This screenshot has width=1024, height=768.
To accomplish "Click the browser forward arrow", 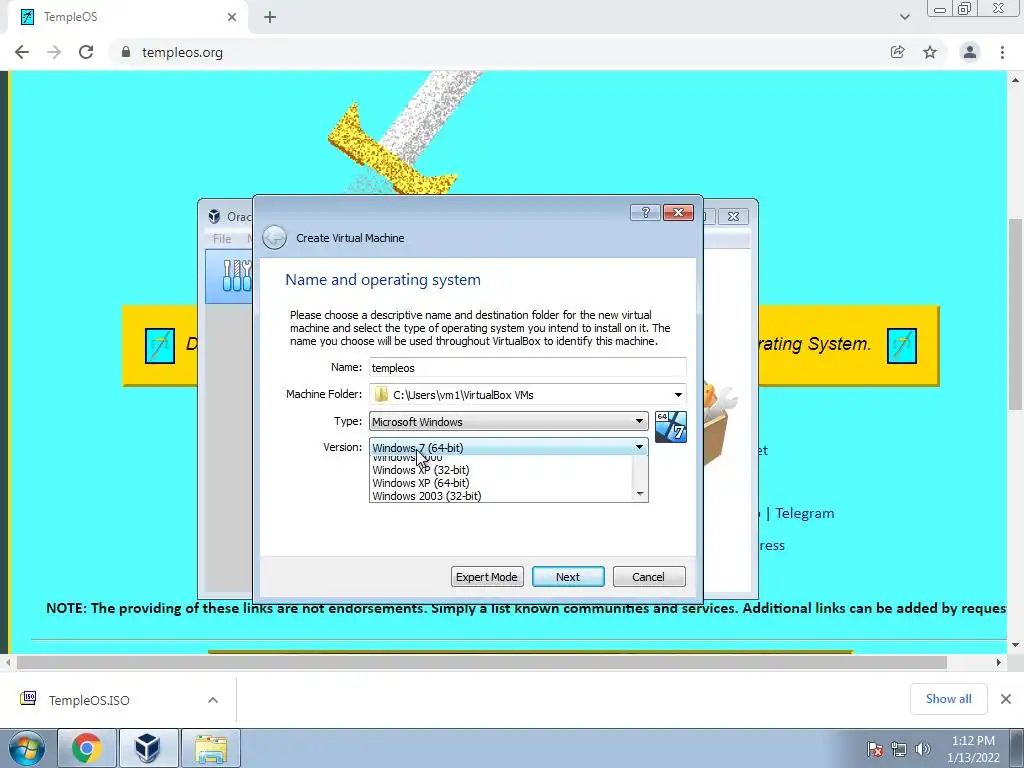I will 54,52.
